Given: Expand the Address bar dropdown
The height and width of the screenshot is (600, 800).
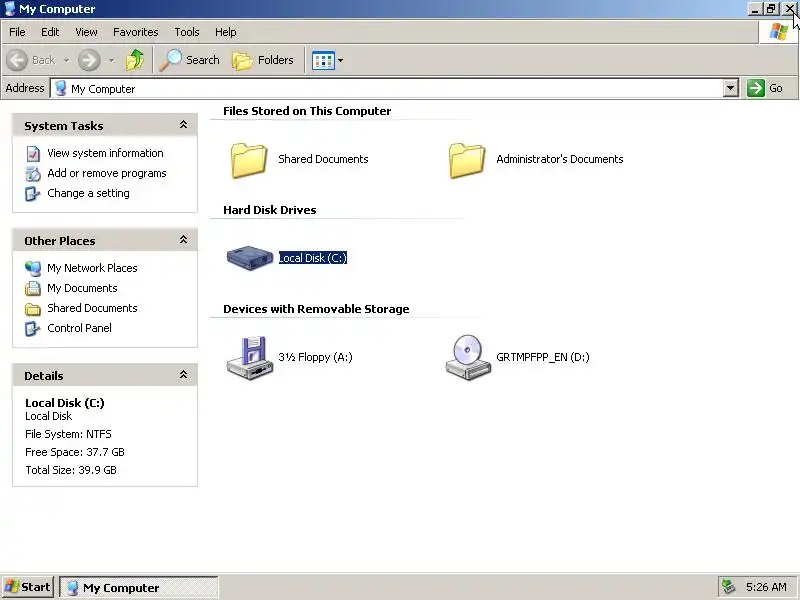Looking at the screenshot, I should pyautogui.click(x=731, y=88).
